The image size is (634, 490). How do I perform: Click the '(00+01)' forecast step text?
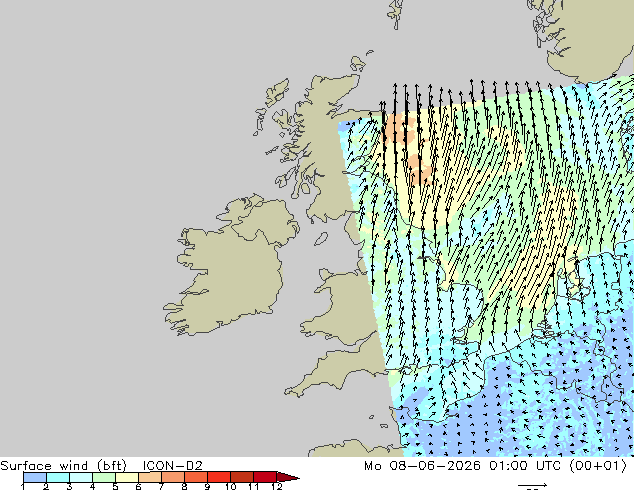pyautogui.click(x=598, y=466)
